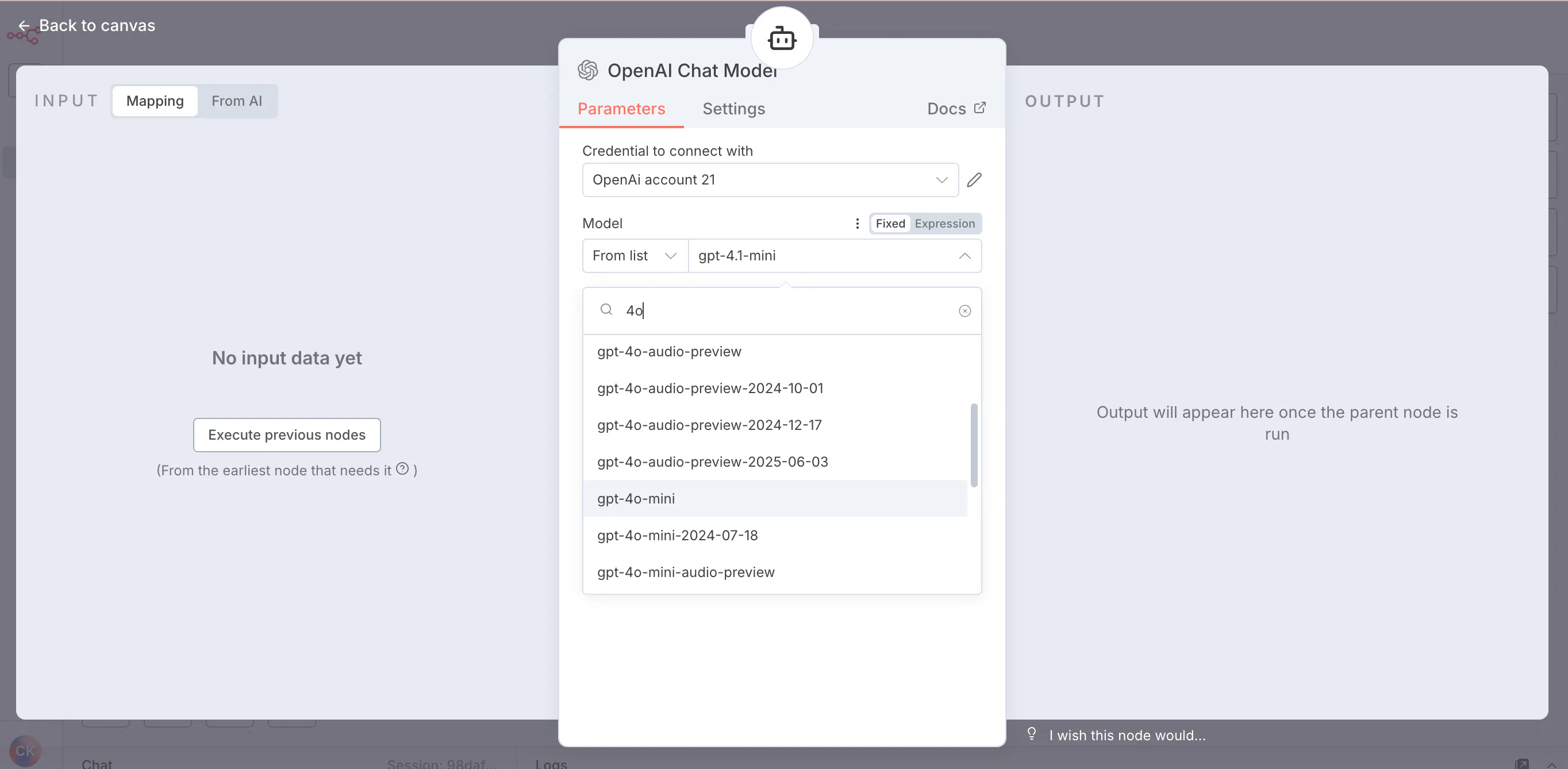The width and height of the screenshot is (1568, 769).
Task: Click the lightbulb feedback icon
Action: coord(1032,734)
